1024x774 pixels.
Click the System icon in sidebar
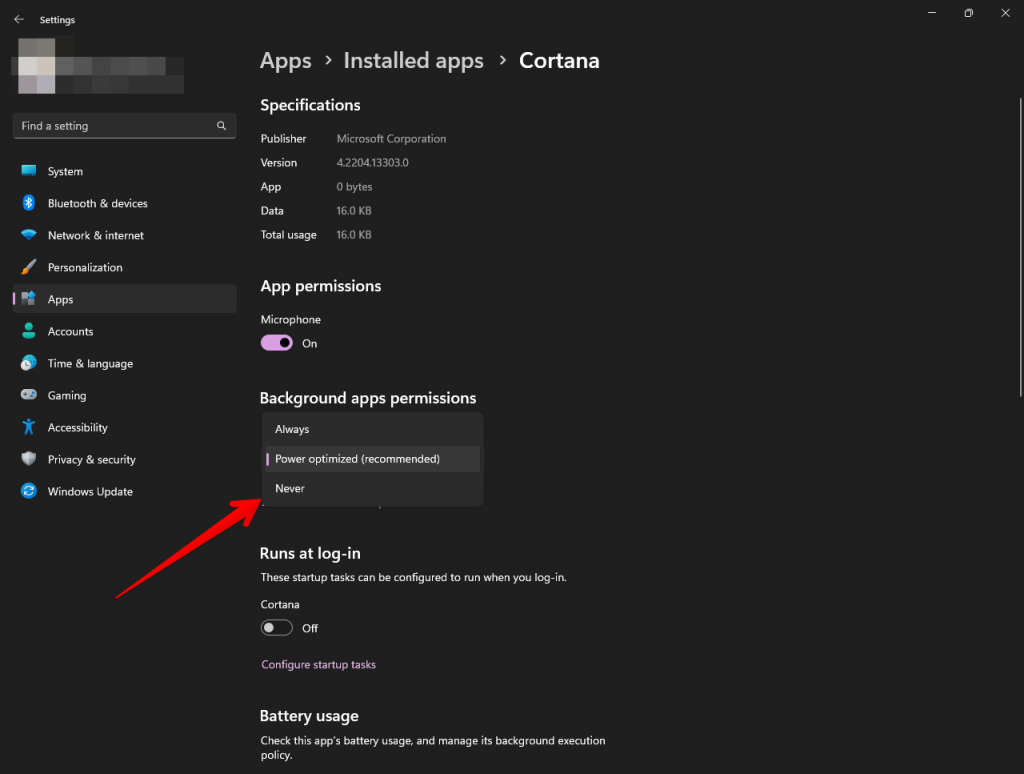[x=28, y=171]
